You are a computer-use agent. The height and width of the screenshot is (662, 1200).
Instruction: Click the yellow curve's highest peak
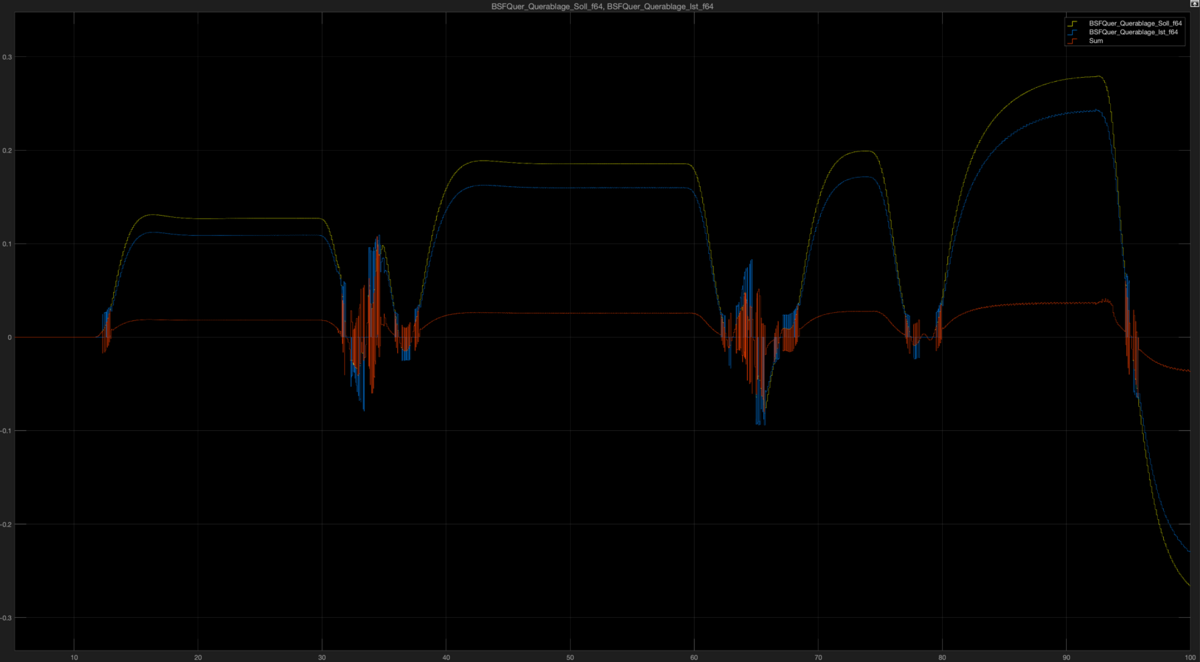(x=1099, y=76)
